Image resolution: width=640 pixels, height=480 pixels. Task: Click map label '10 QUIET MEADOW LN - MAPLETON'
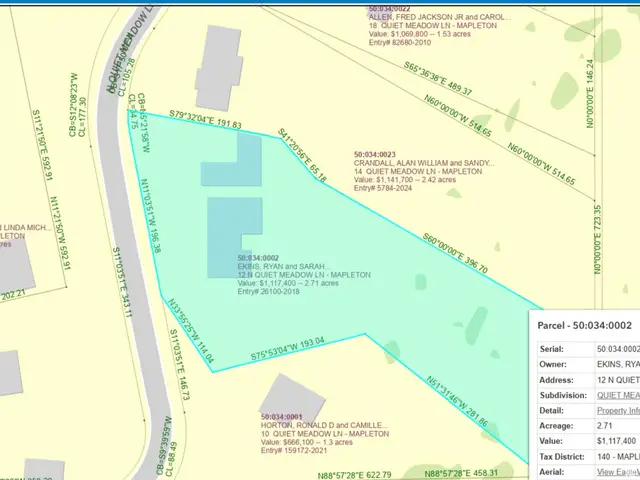pos(325,433)
